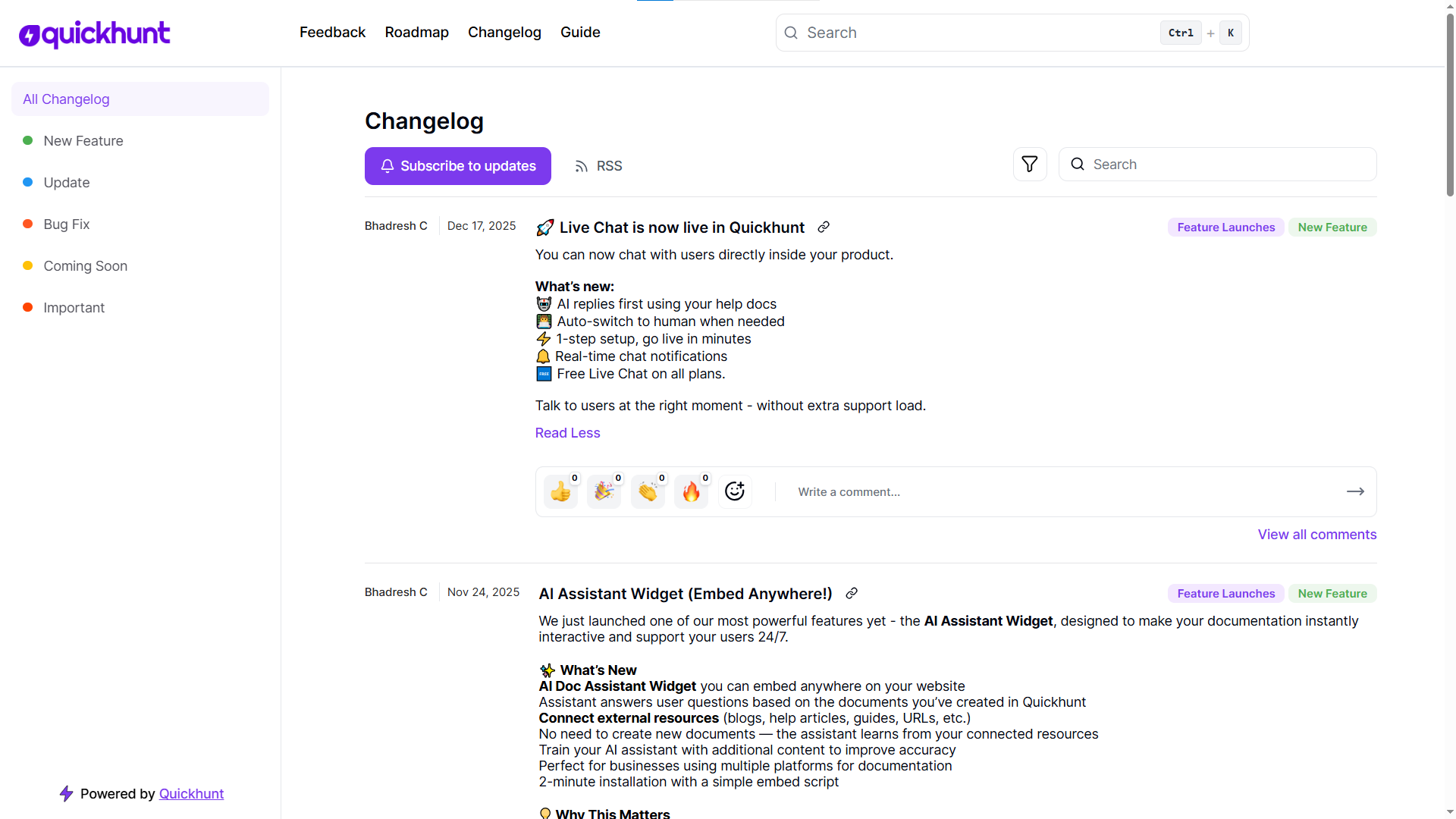Click New Feature tag on Live Chat post
1456x819 pixels.
pyautogui.click(x=1332, y=227)
